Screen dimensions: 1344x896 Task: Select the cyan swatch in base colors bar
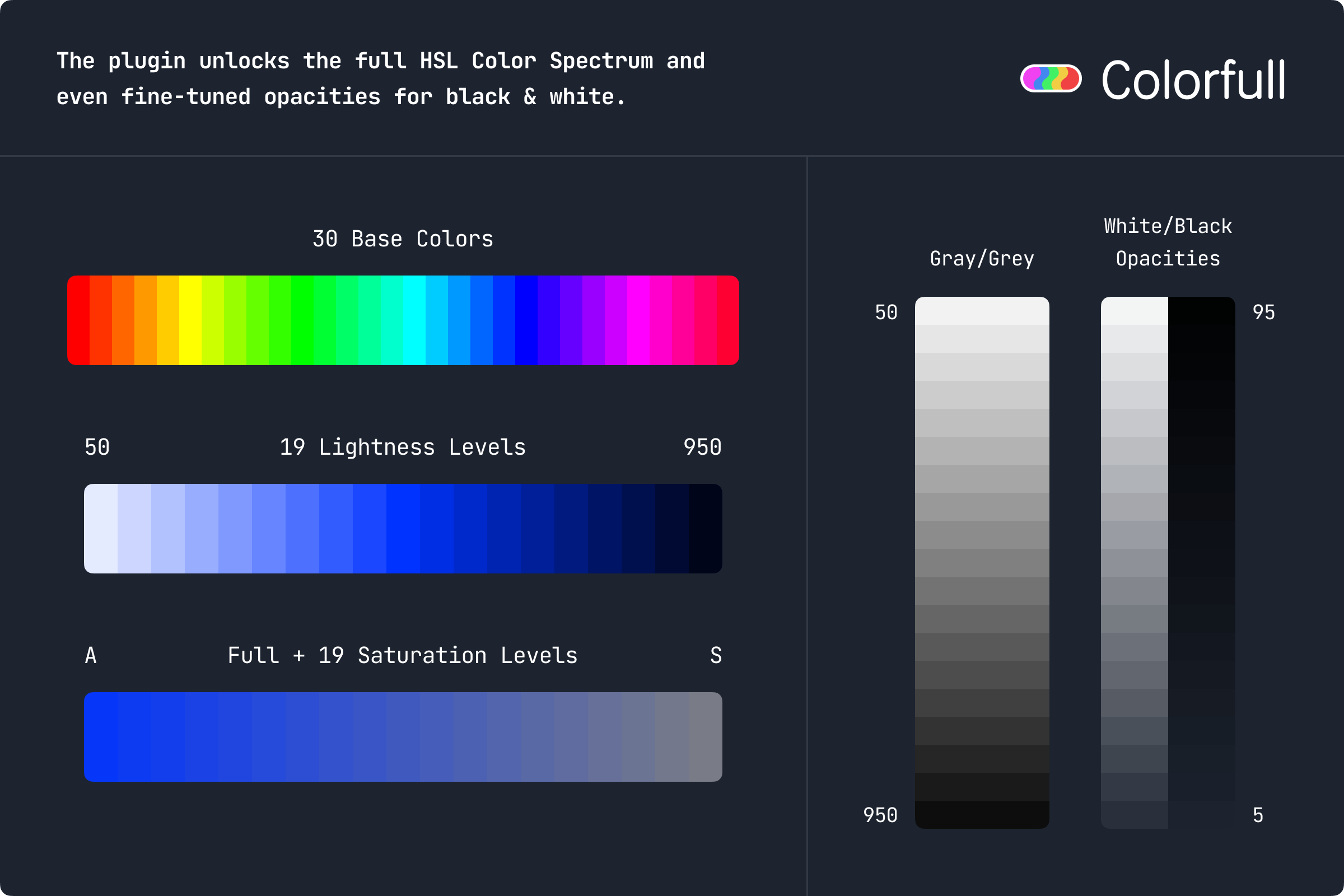tap(414, 320)
